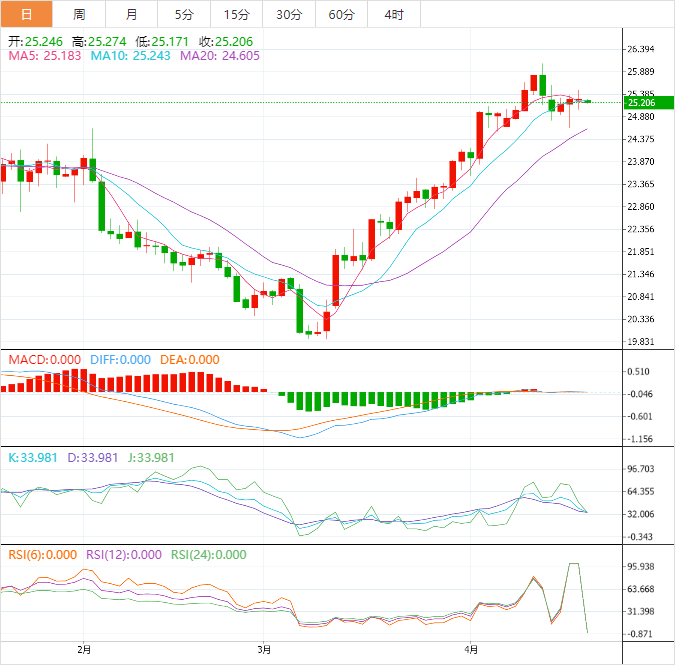Screen dimensions: 677x669
Task: Click the RSI(6) indicator label
Action: [39, 554]
